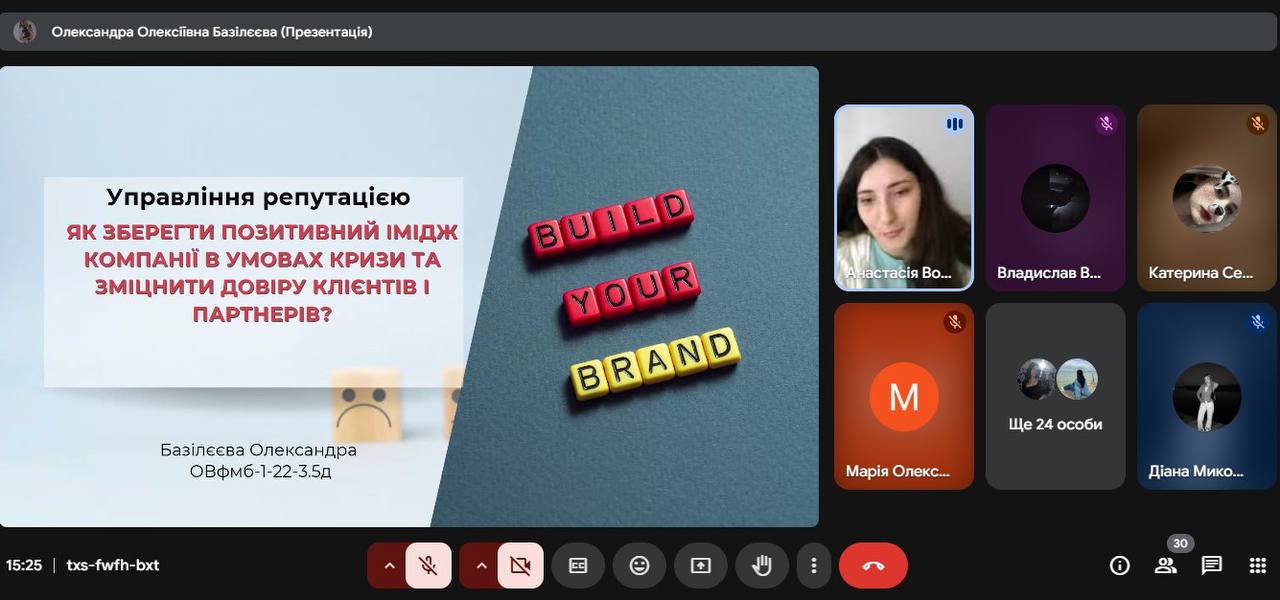The image size is (1280, 600).
Task: Click the name label 'Анастасія Во...'
Action: coord(899,272)
